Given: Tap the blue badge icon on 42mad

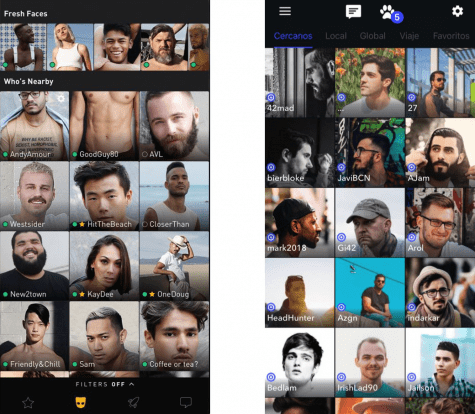Looking at the screenshot, I should (x=271, y=97).
